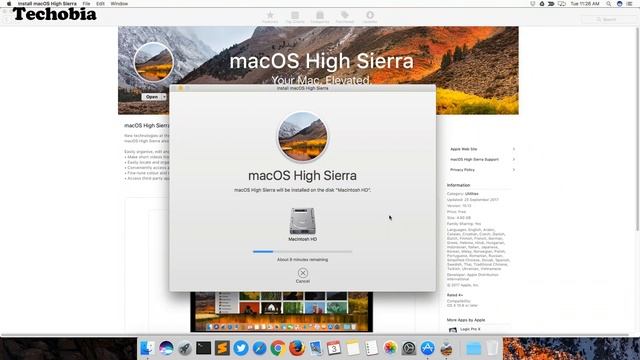Open Photos from the Dock
Screen dimensions: 640x360
(x=390, y=348)
